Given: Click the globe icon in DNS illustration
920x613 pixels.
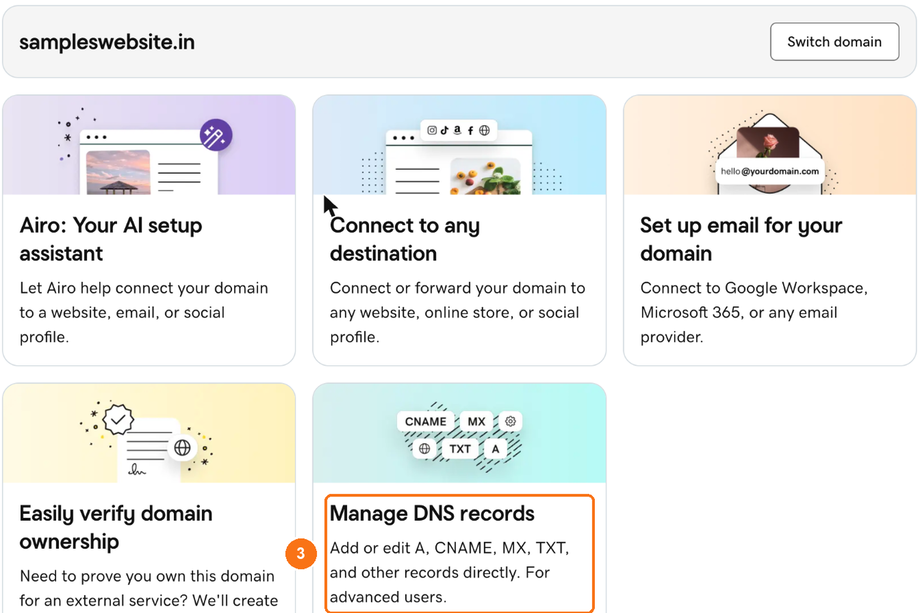Looking at the screenshot, I should [x=424, y=449].
